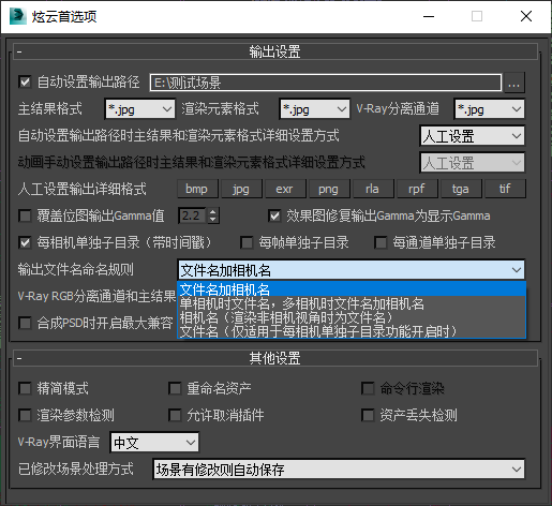Click the bmp format button
The image size is (553, 506).
point(197,189)
